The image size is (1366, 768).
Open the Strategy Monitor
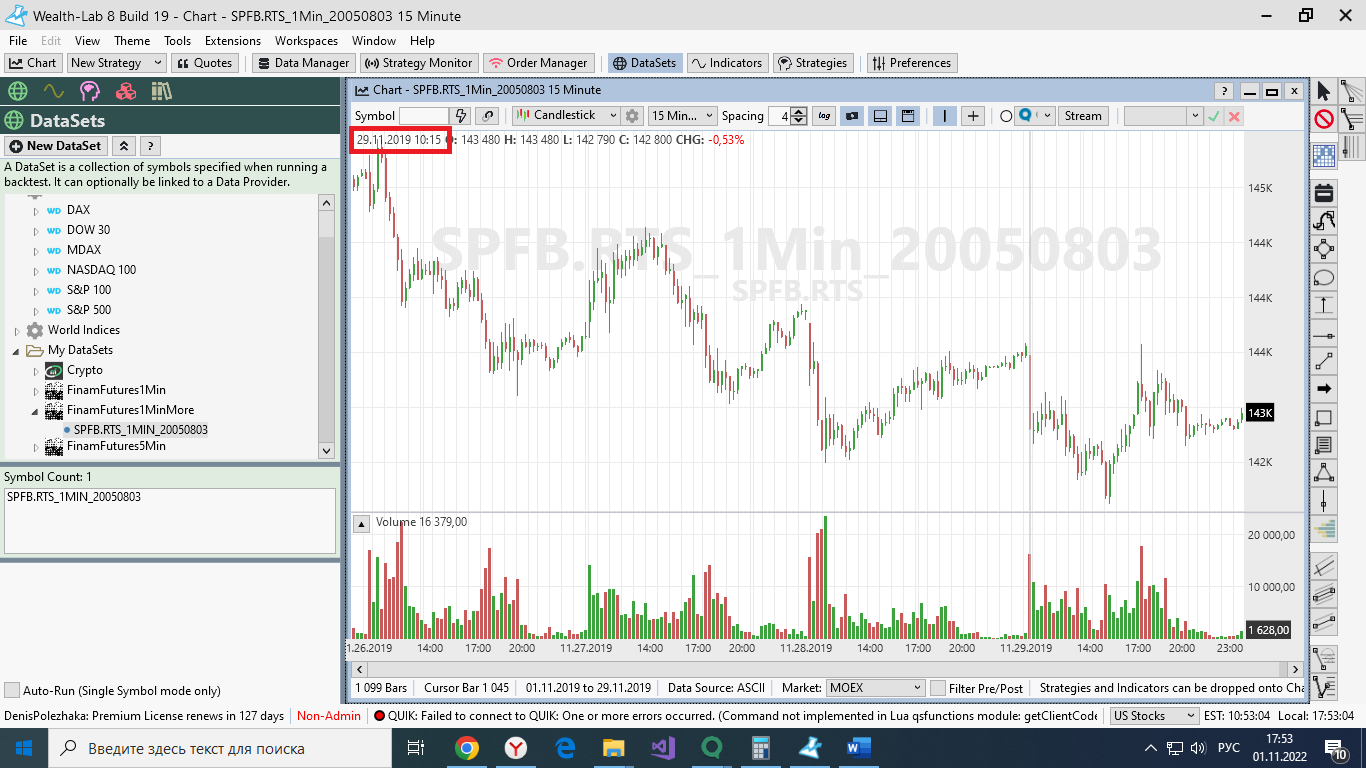tap(419, 62)
